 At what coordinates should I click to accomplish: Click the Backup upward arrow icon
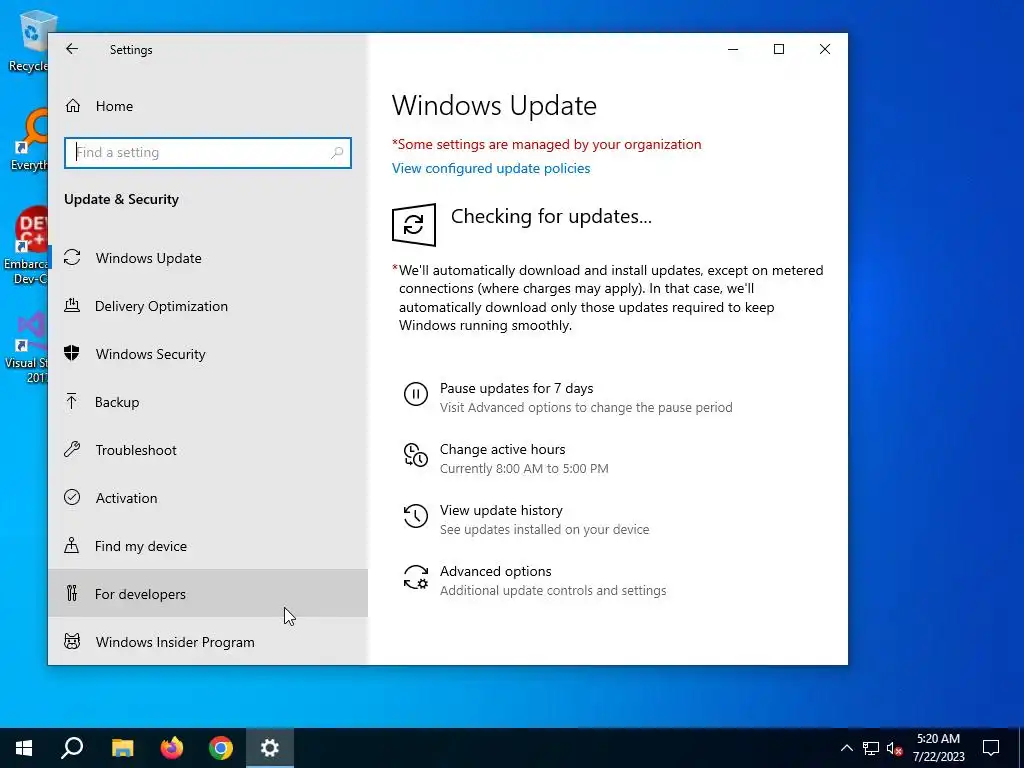pos(72,401)
